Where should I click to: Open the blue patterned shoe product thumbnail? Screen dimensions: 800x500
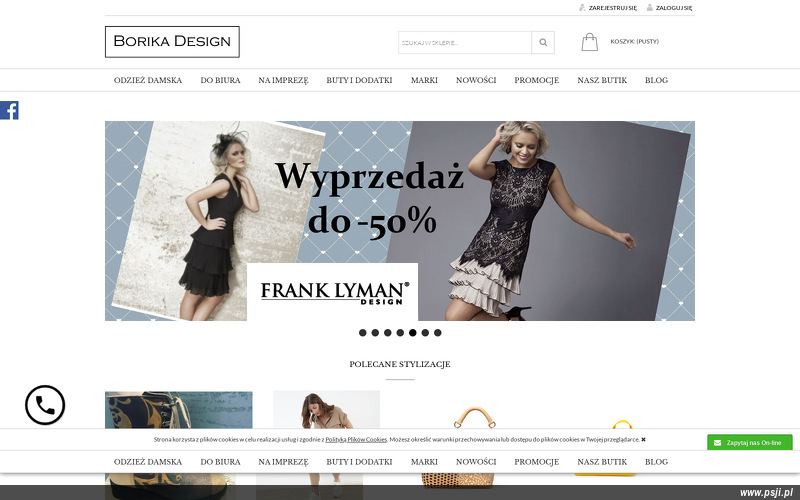pos(179,410)
